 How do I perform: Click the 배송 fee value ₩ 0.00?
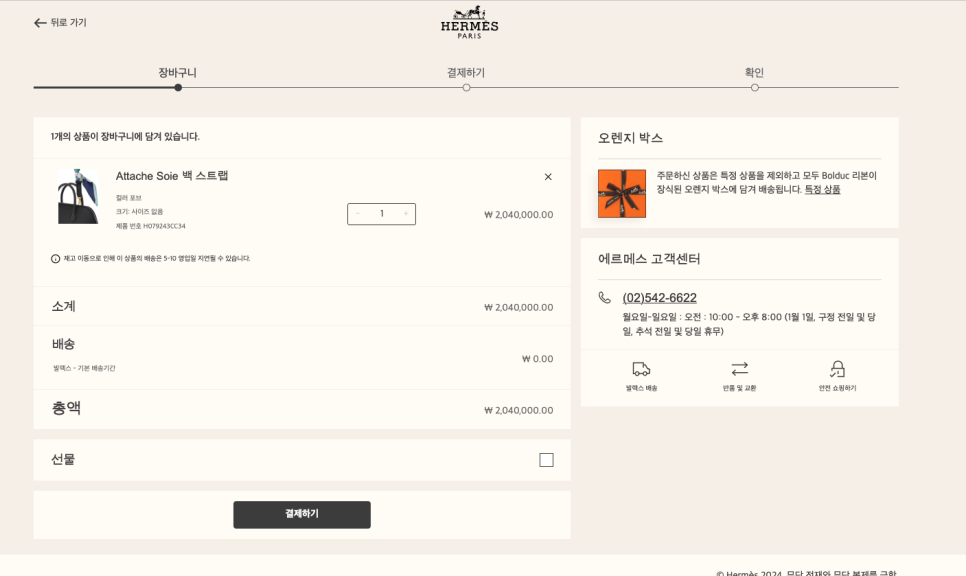click(537, 359)
